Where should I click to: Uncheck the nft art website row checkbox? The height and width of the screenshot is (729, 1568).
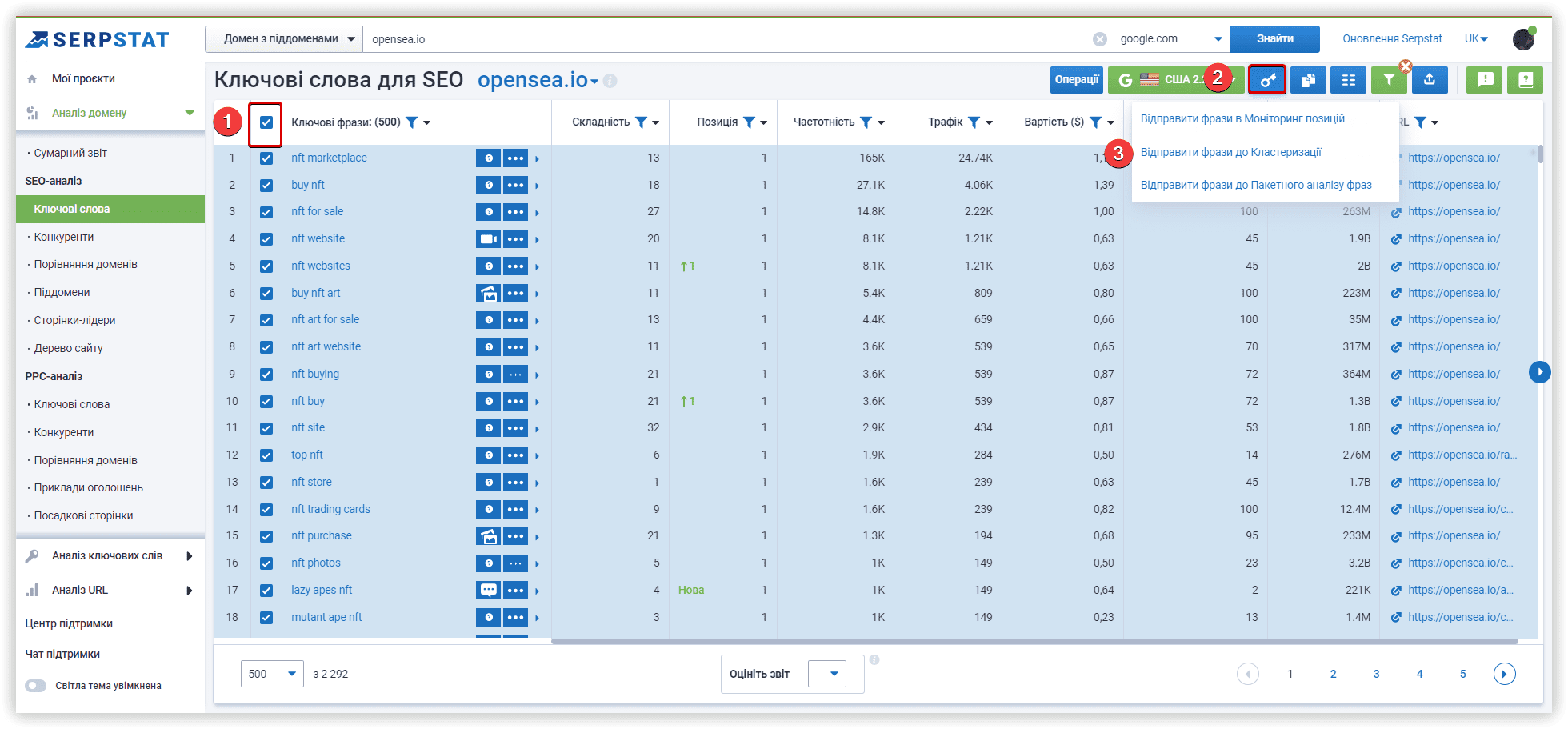tap(266, 347)
